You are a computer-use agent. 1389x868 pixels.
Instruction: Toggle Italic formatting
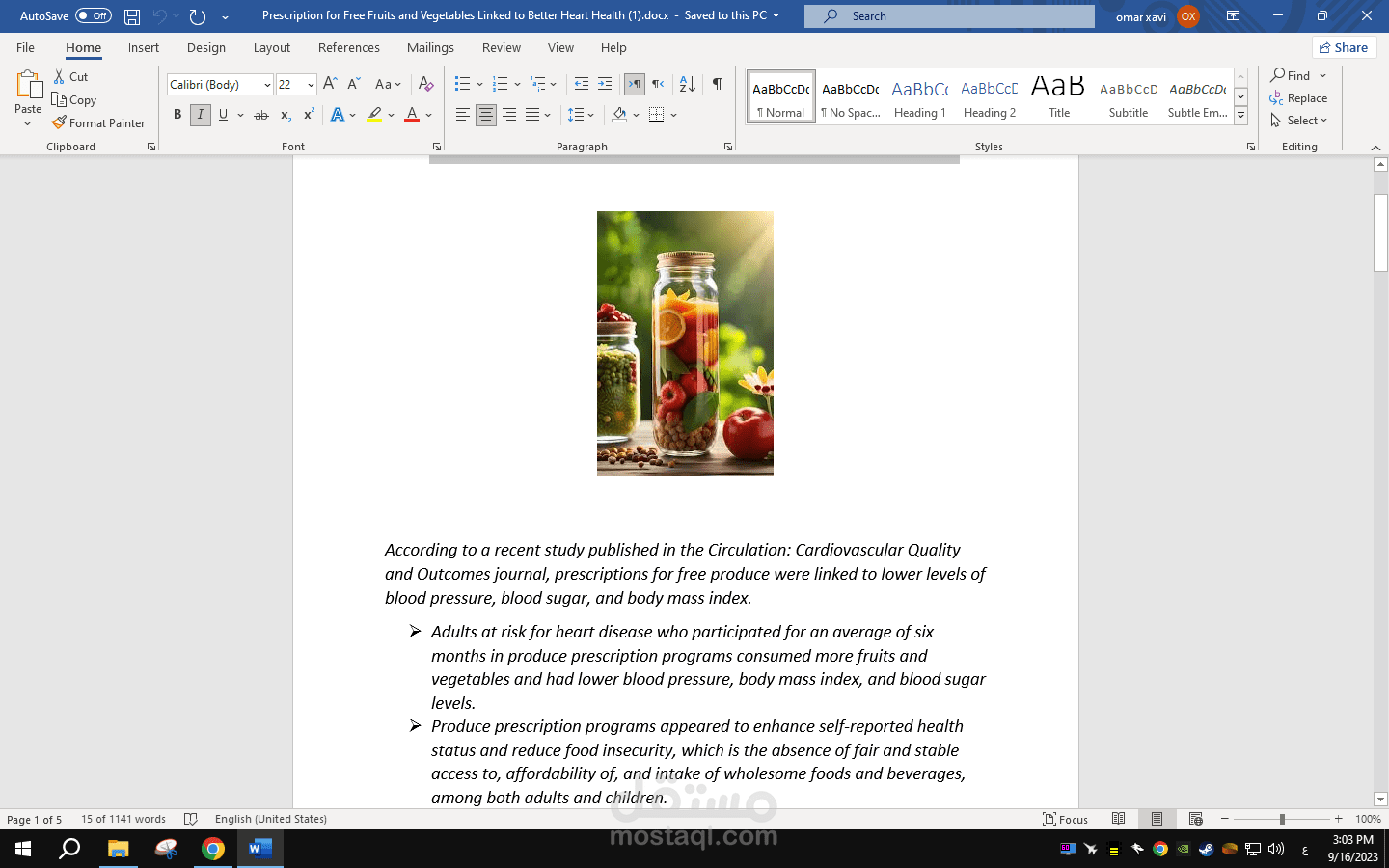[201, 115]
